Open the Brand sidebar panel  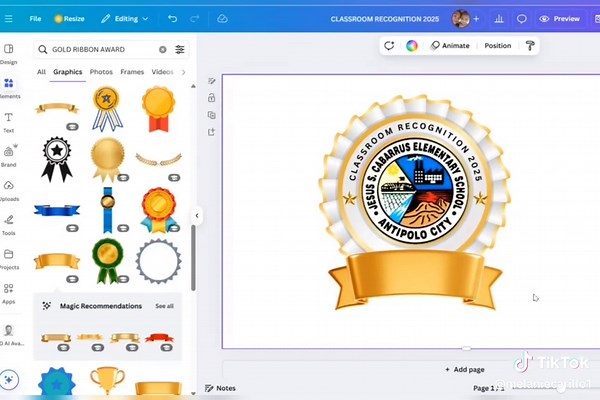(8, 156)
